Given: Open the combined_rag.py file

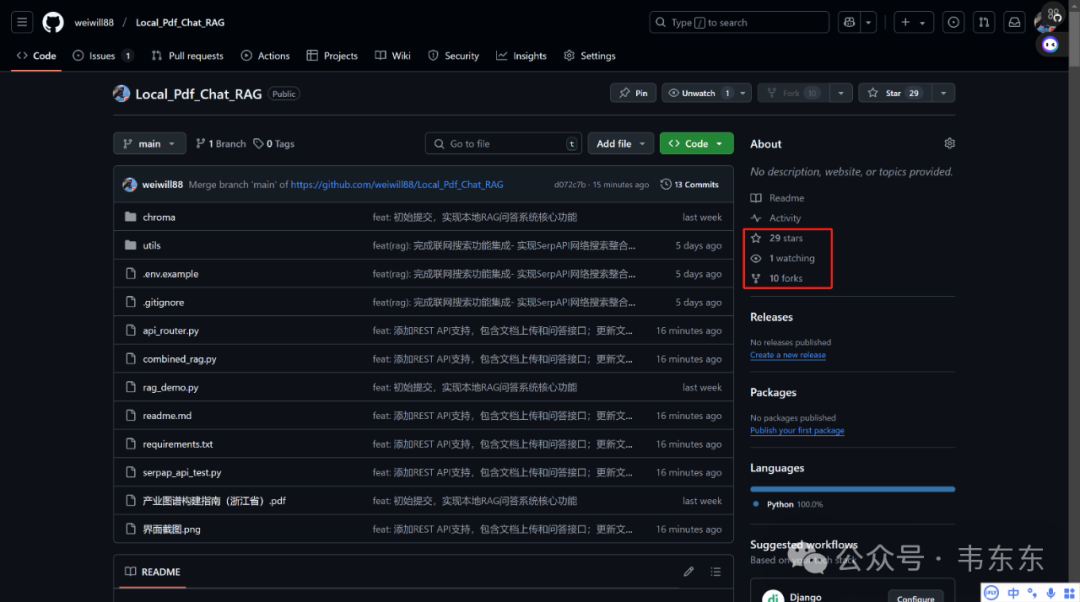Looking at the screenshot, I should pyautogui.click(x=179, y=359).
